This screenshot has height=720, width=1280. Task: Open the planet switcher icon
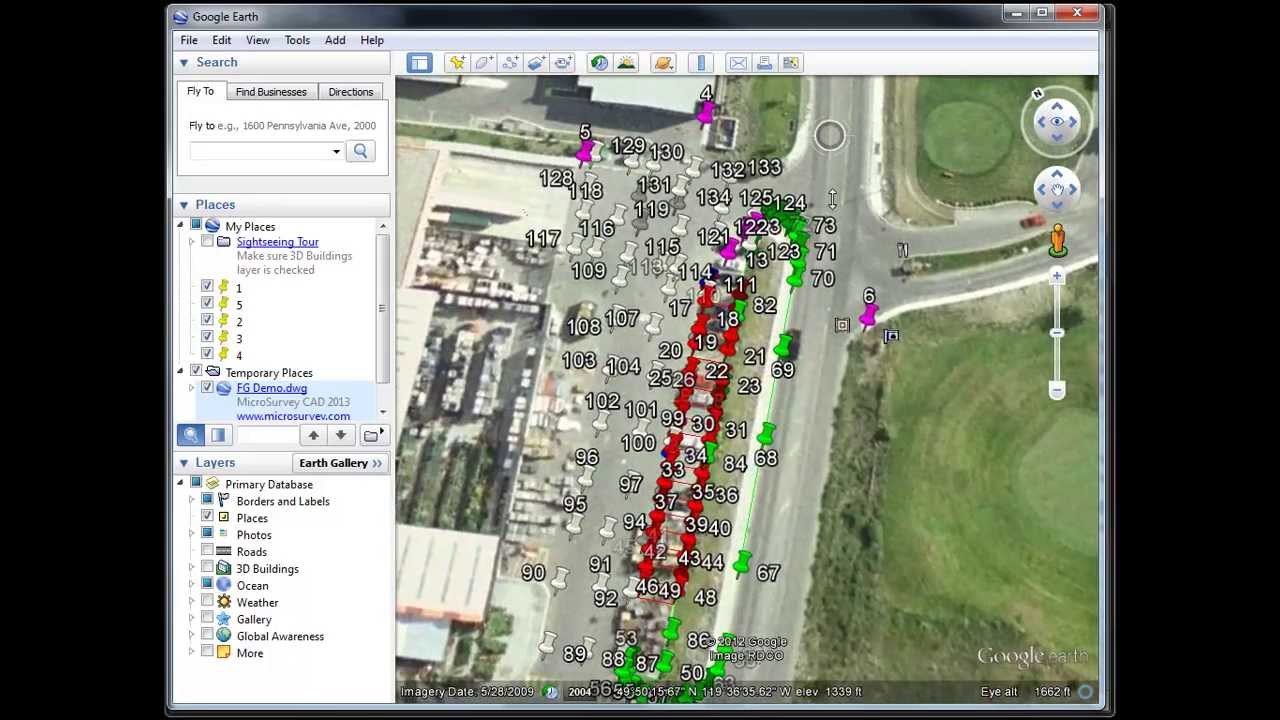tap(663, 63)
